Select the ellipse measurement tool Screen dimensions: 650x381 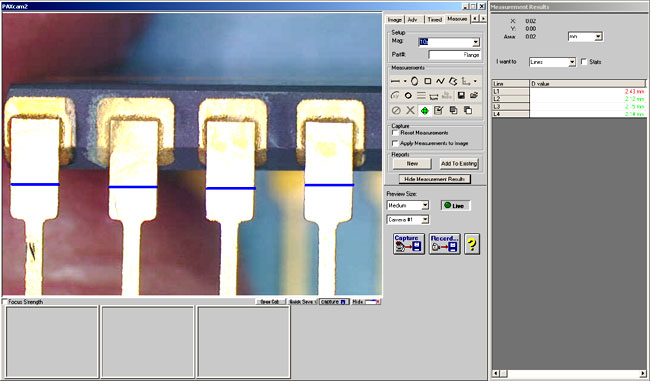tap(415, 81)
